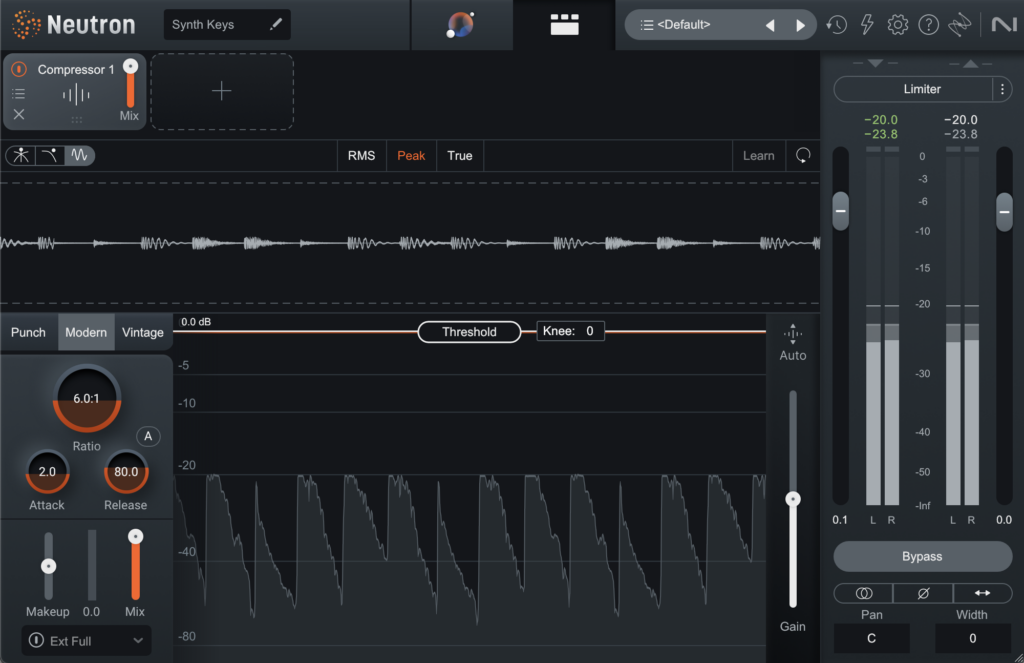Click the Pan value field C

(x=871, y=638)
